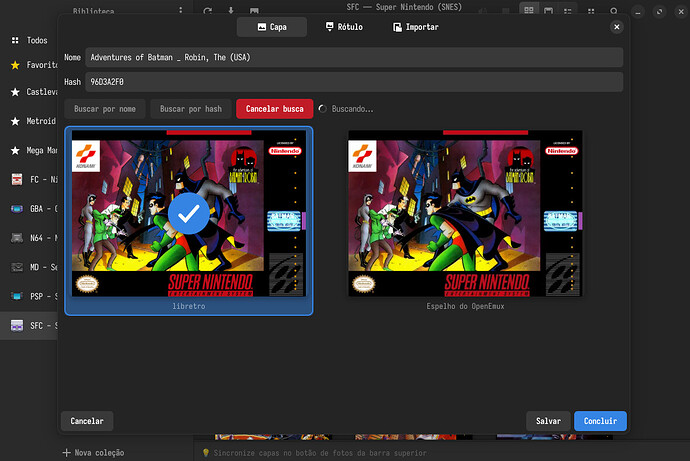Open Castlevania starred collection
The width and height of the screenshot is (690, 461).
click(15, 92)
